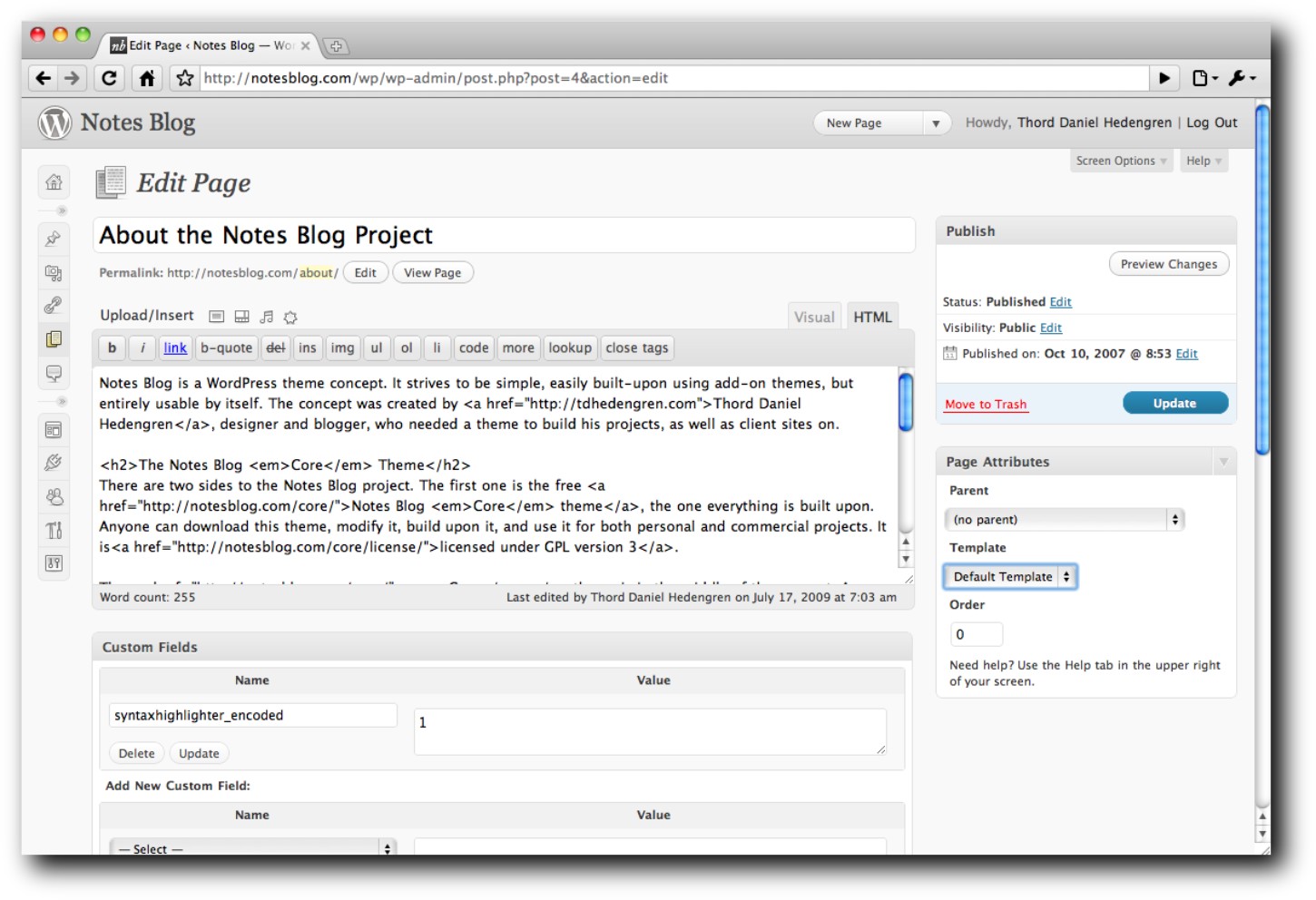Click the Move to Trash link
The height and width of the screenshot is (900, 1316).
986,405
